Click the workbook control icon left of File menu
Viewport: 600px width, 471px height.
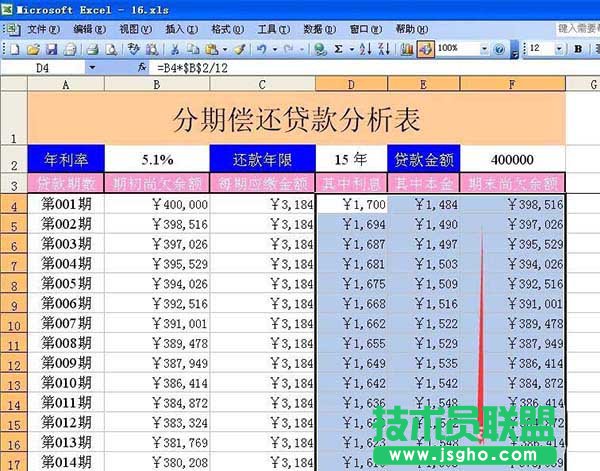14,29
